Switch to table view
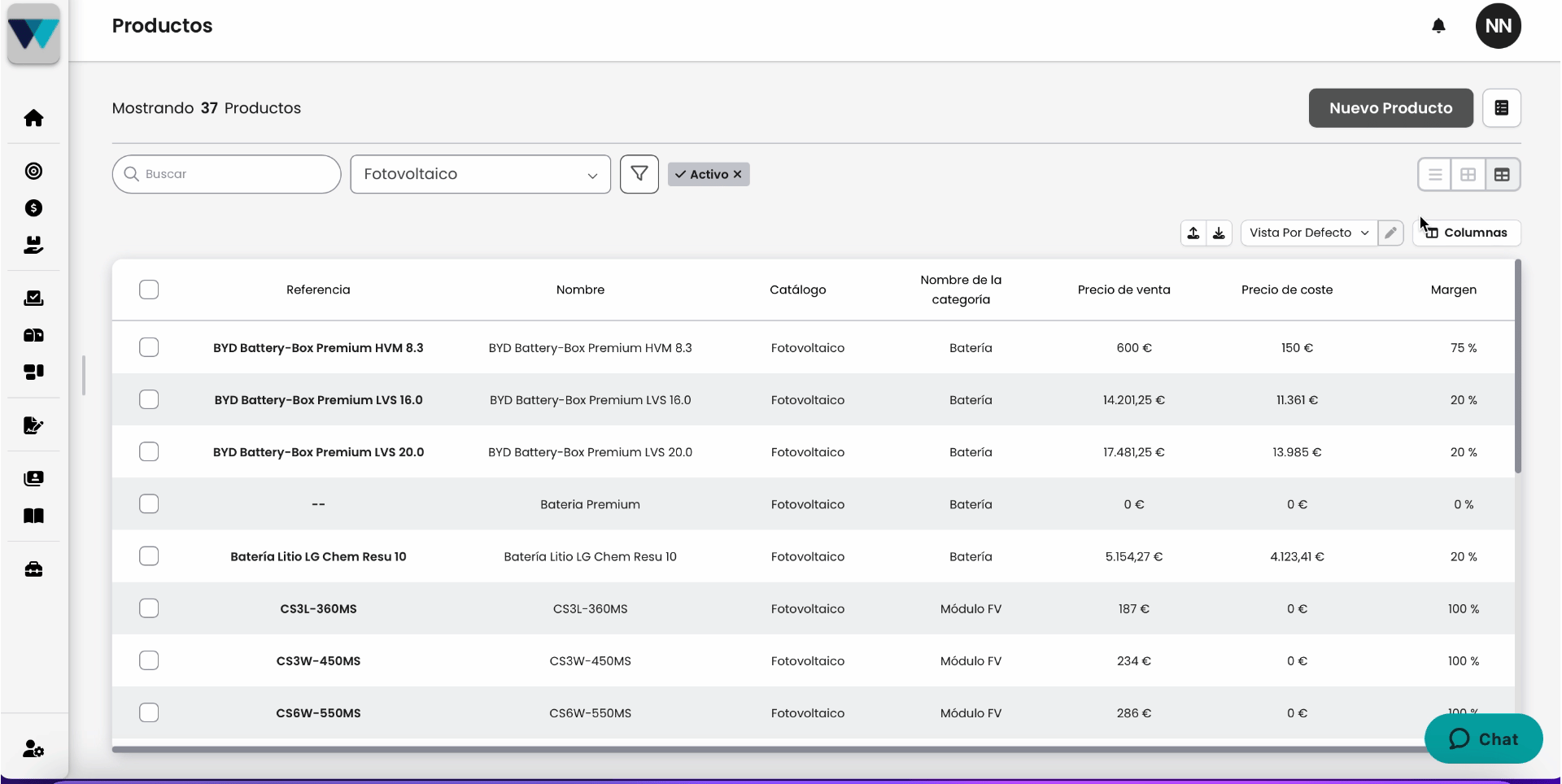The height and width of the screenshot is (784, 1562). click(x=1502, y=175)
